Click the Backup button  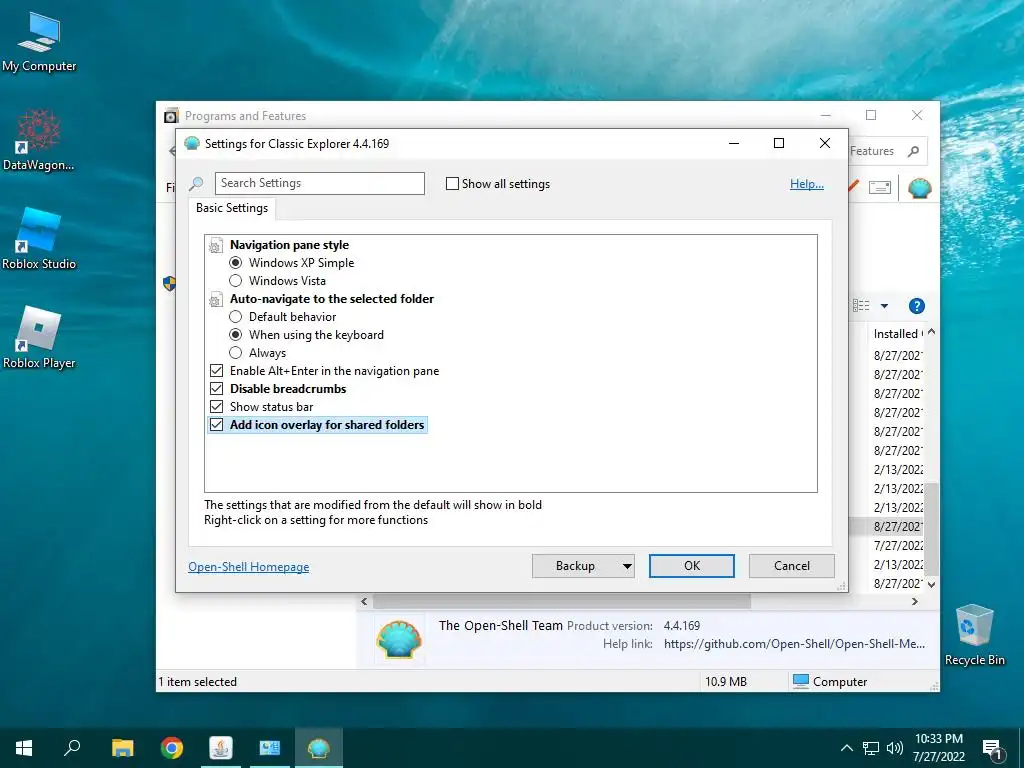tap(575, 566)
